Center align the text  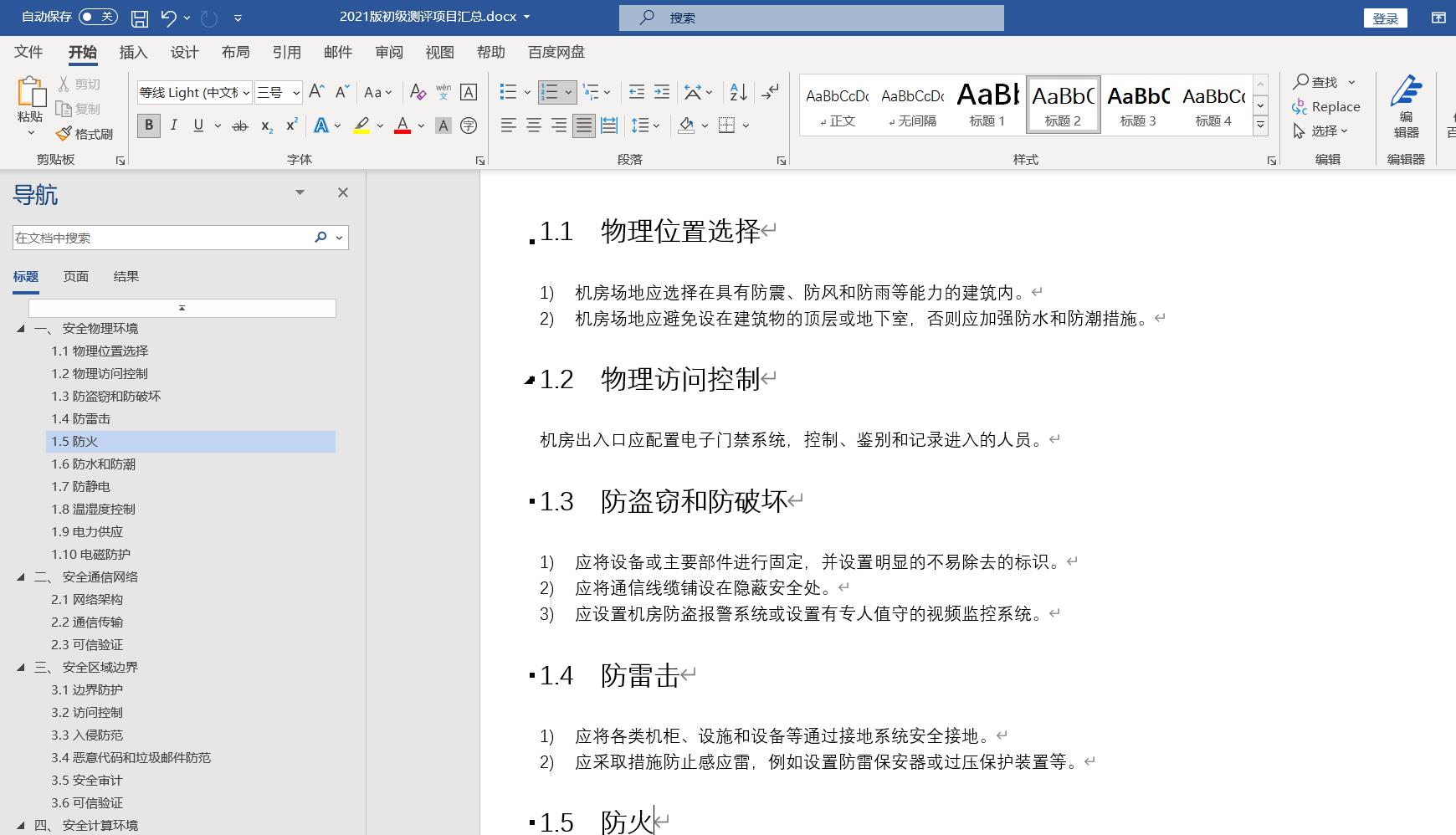(533, 126)
